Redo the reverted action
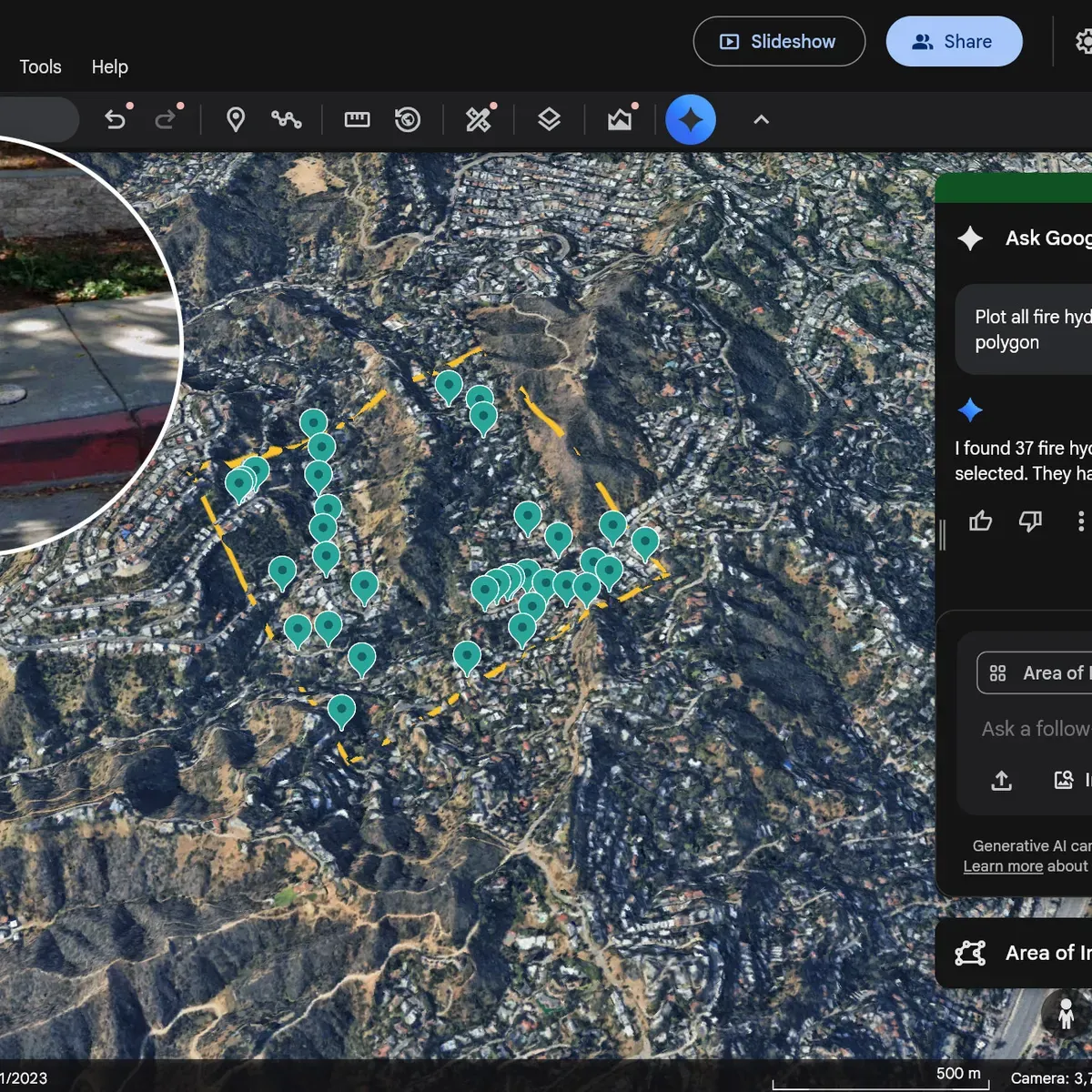This screenshot has height=1092, width=1092. (167, 119)
